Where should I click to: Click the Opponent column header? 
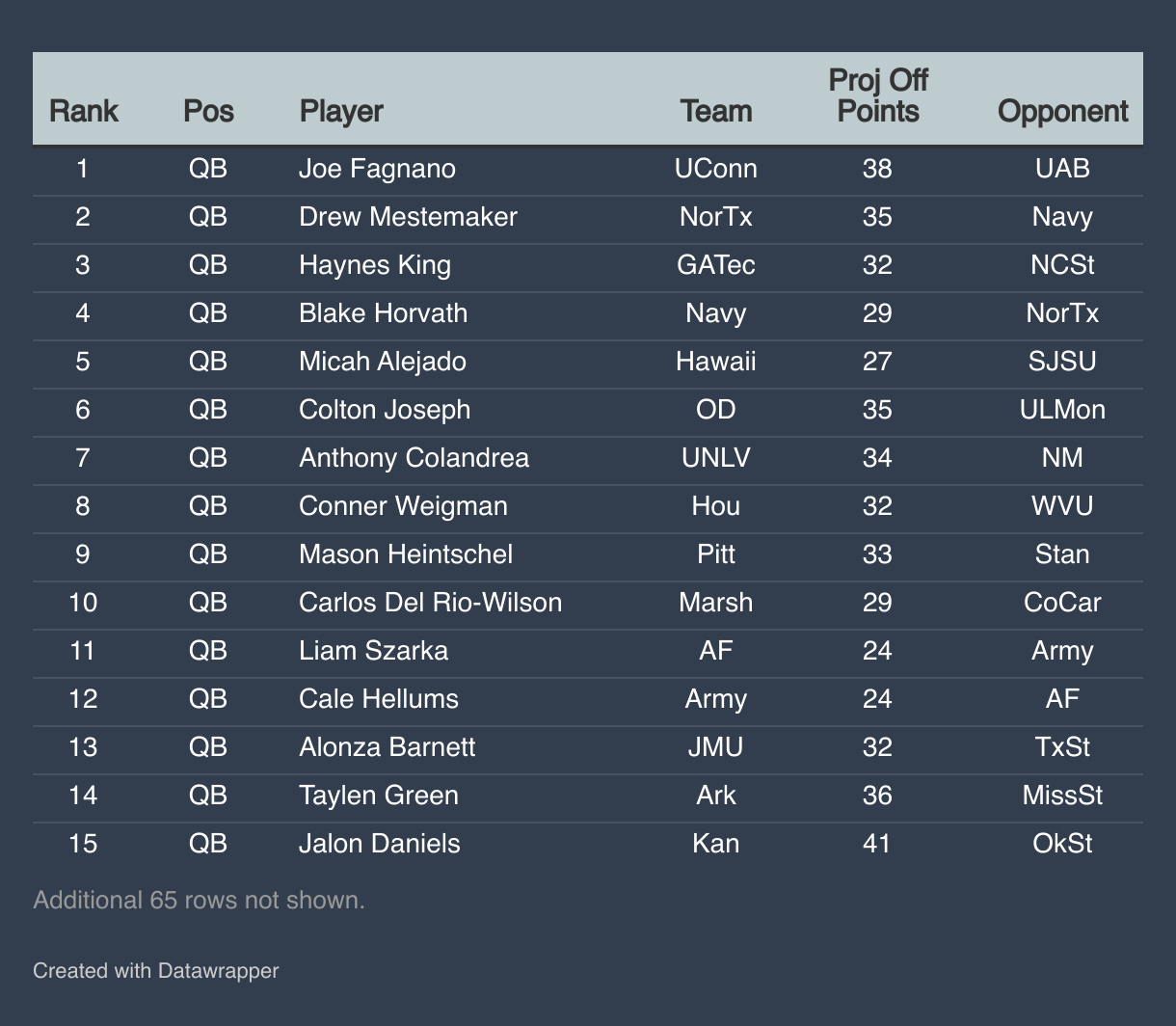click(x=1062, y=112)
